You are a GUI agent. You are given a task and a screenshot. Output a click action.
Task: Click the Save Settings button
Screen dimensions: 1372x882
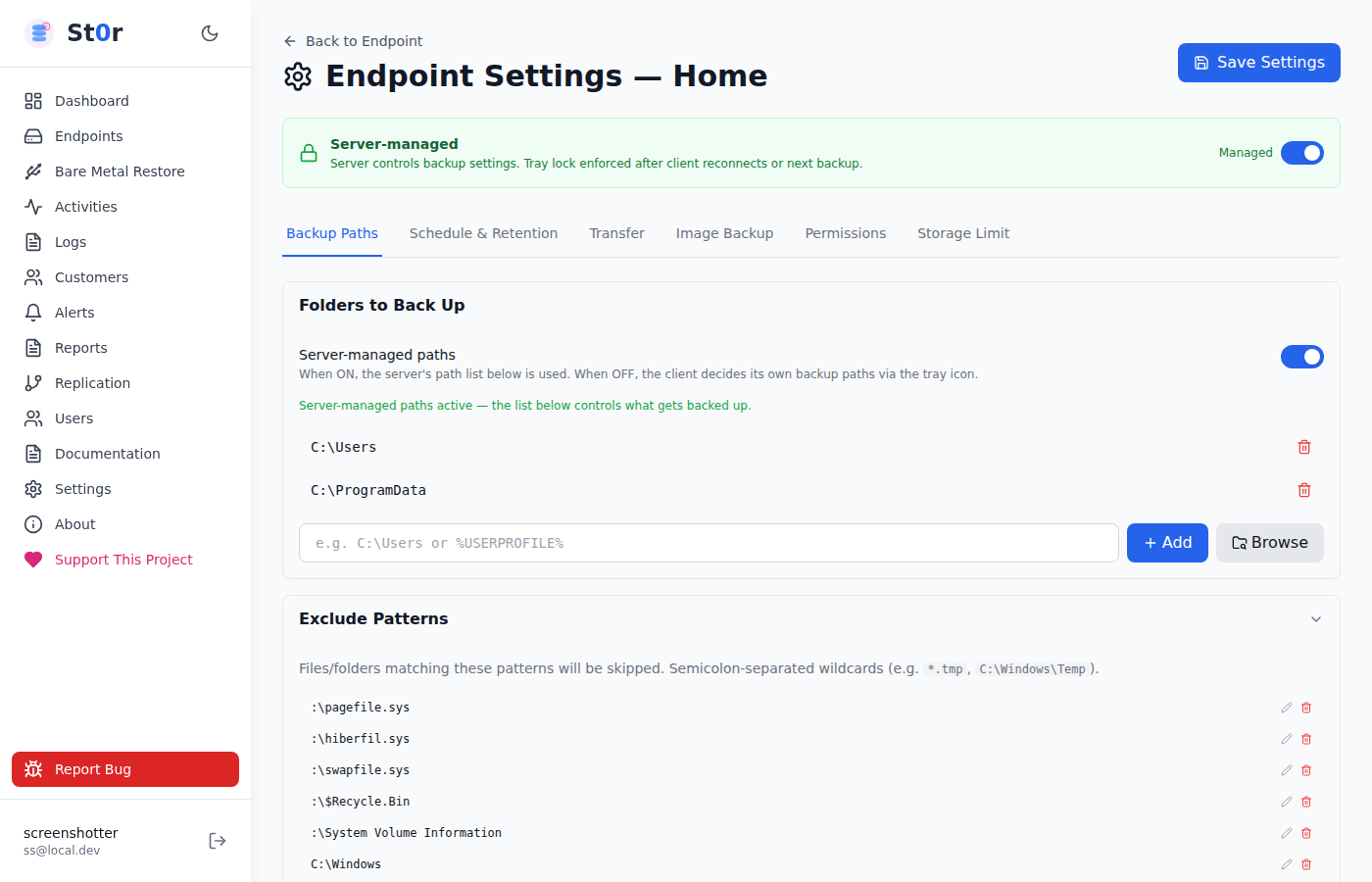pos(1259,63)
